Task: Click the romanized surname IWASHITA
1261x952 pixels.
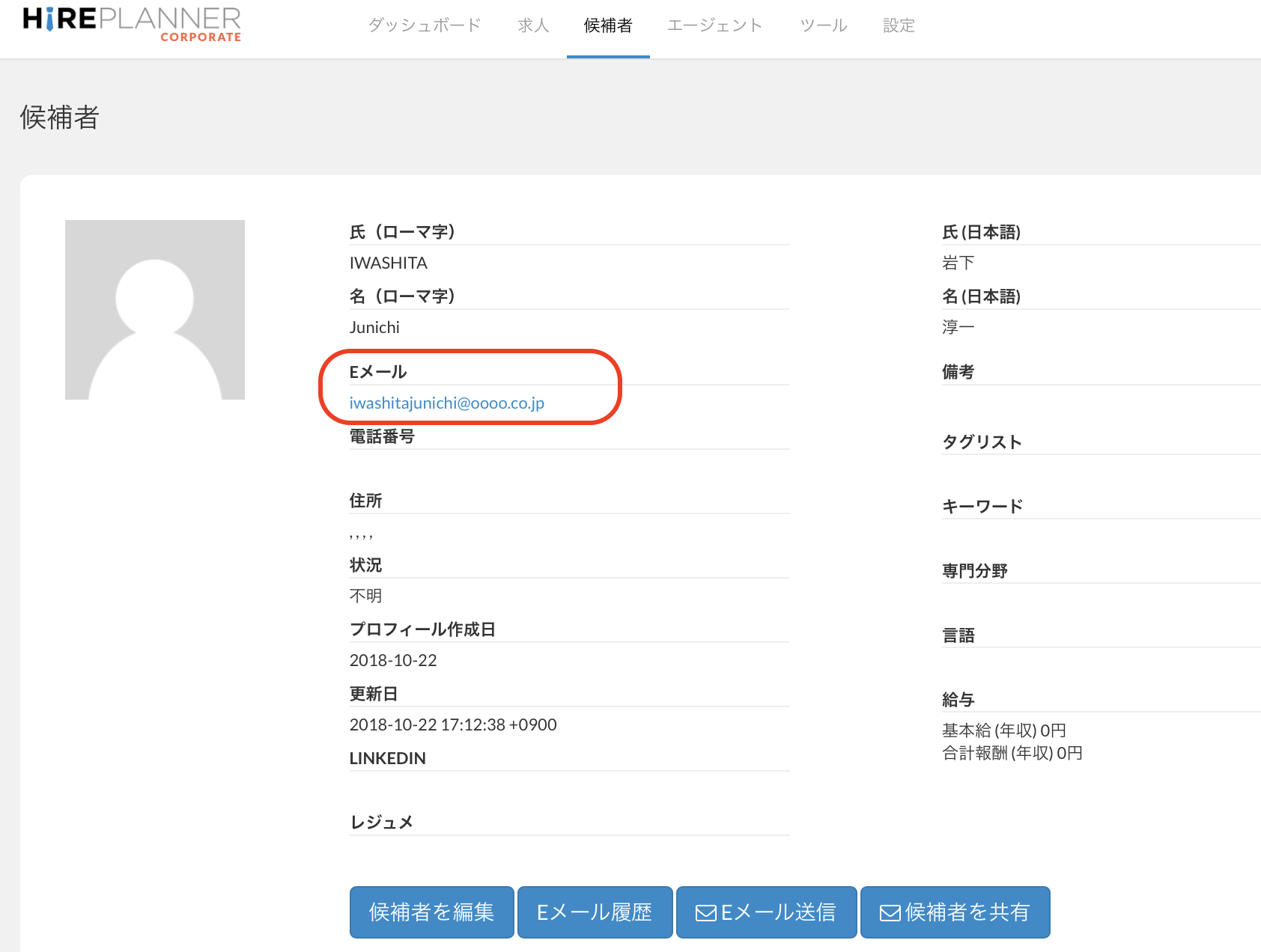Action: [388, 263]
